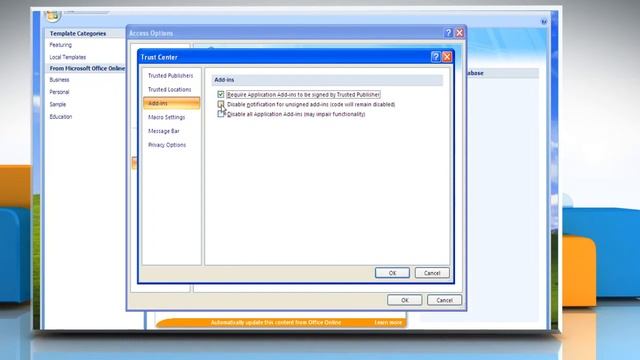This screenshot has height=360, width=640.
Task: Select Local Templates category
Action: coord(68,57)
